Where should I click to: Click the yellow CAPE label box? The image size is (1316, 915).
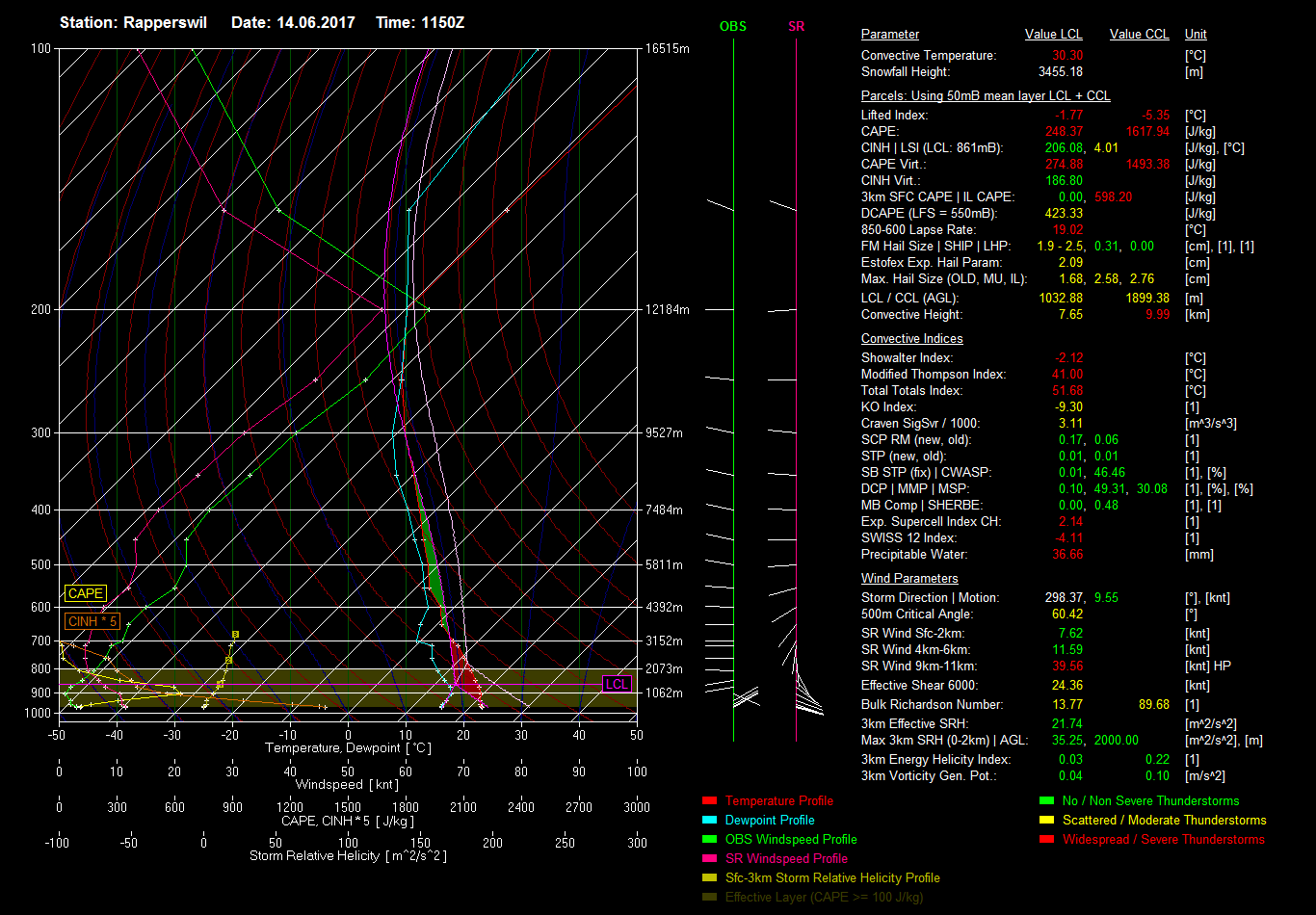pyautogui.click(x=85, y=594)
